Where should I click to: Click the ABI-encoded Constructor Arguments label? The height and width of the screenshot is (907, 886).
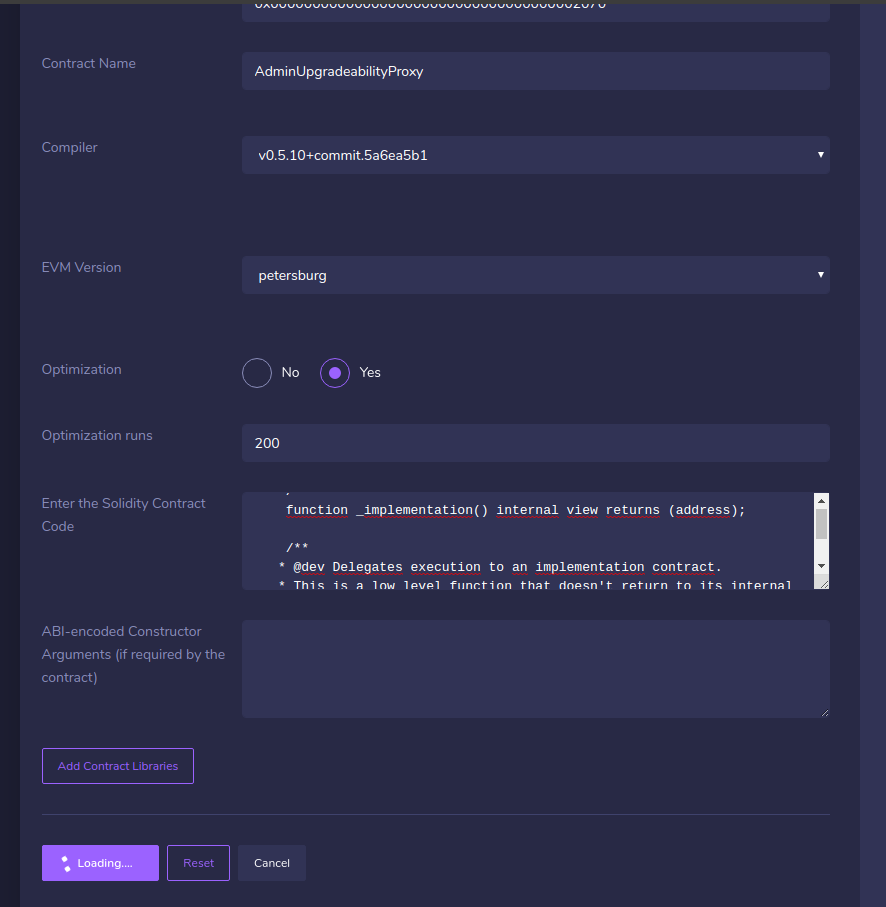tap(133, 654)
